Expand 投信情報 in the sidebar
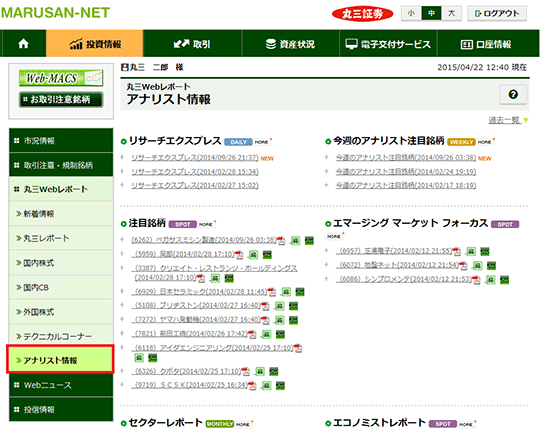The width and height of the screenshot is (540, 444). [61, 410]
